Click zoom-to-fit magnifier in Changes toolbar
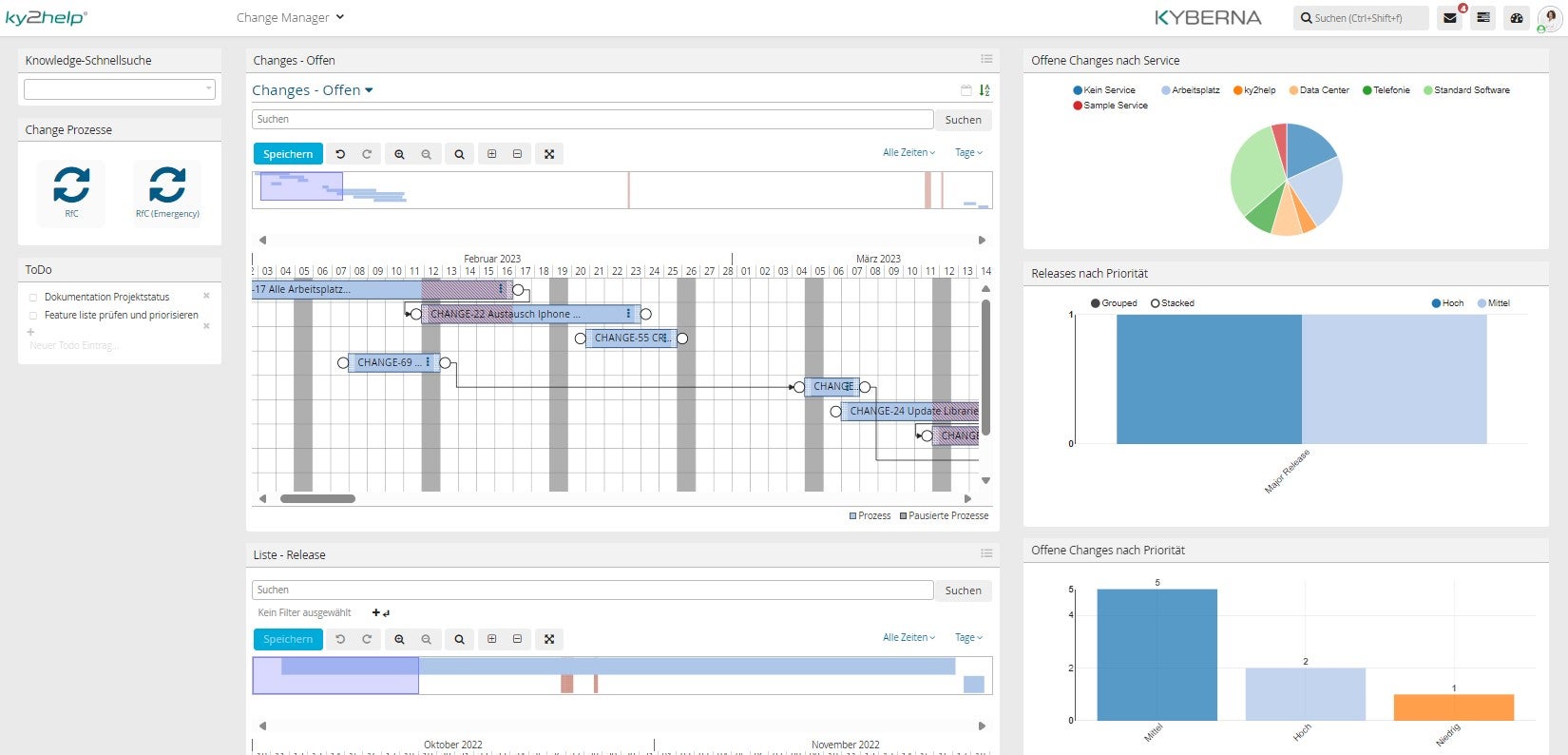 point(459,154)
